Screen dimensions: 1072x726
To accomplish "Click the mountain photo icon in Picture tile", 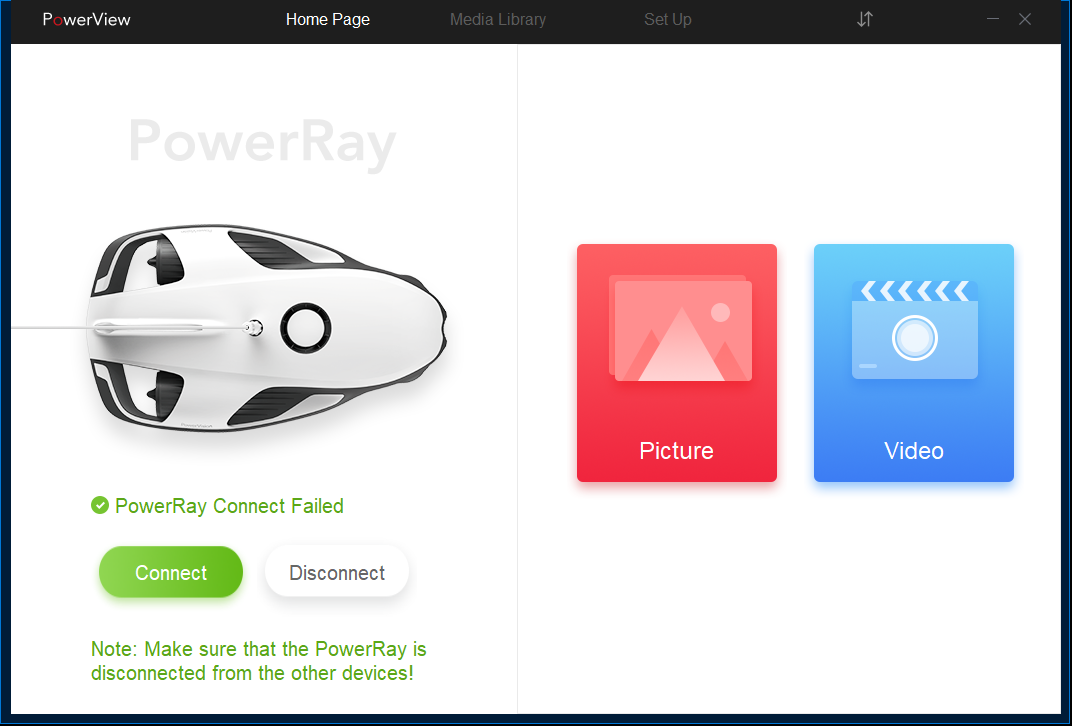I will pos(680,328).
